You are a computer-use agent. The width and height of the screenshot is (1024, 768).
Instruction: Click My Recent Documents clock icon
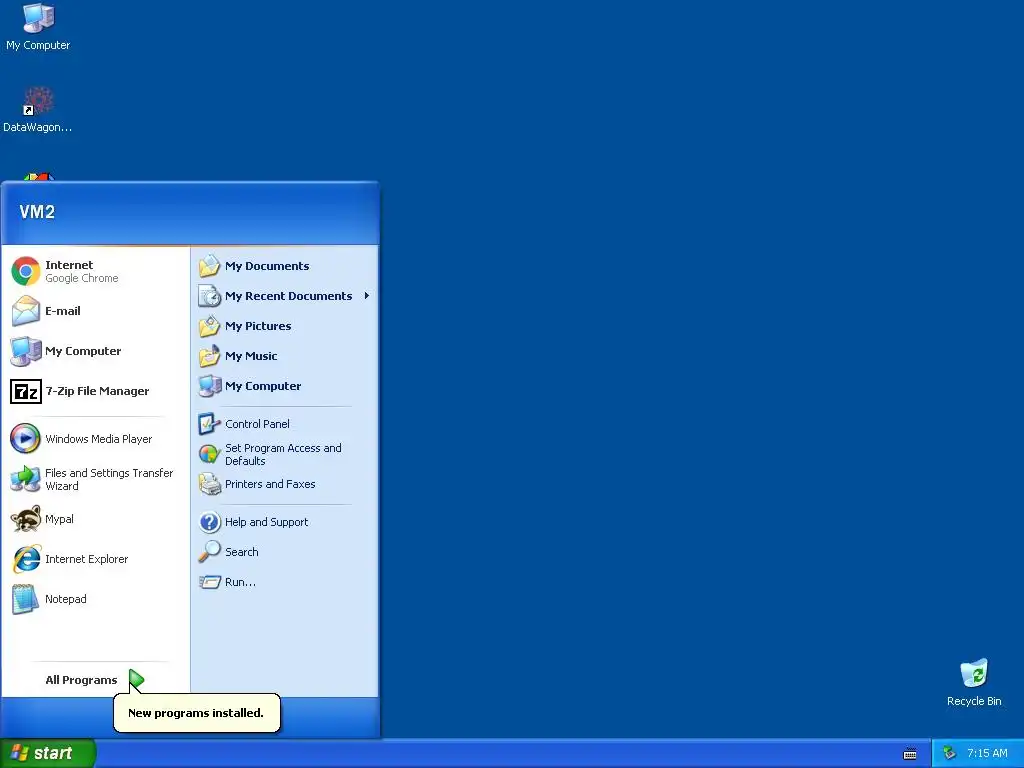(210, 296)
